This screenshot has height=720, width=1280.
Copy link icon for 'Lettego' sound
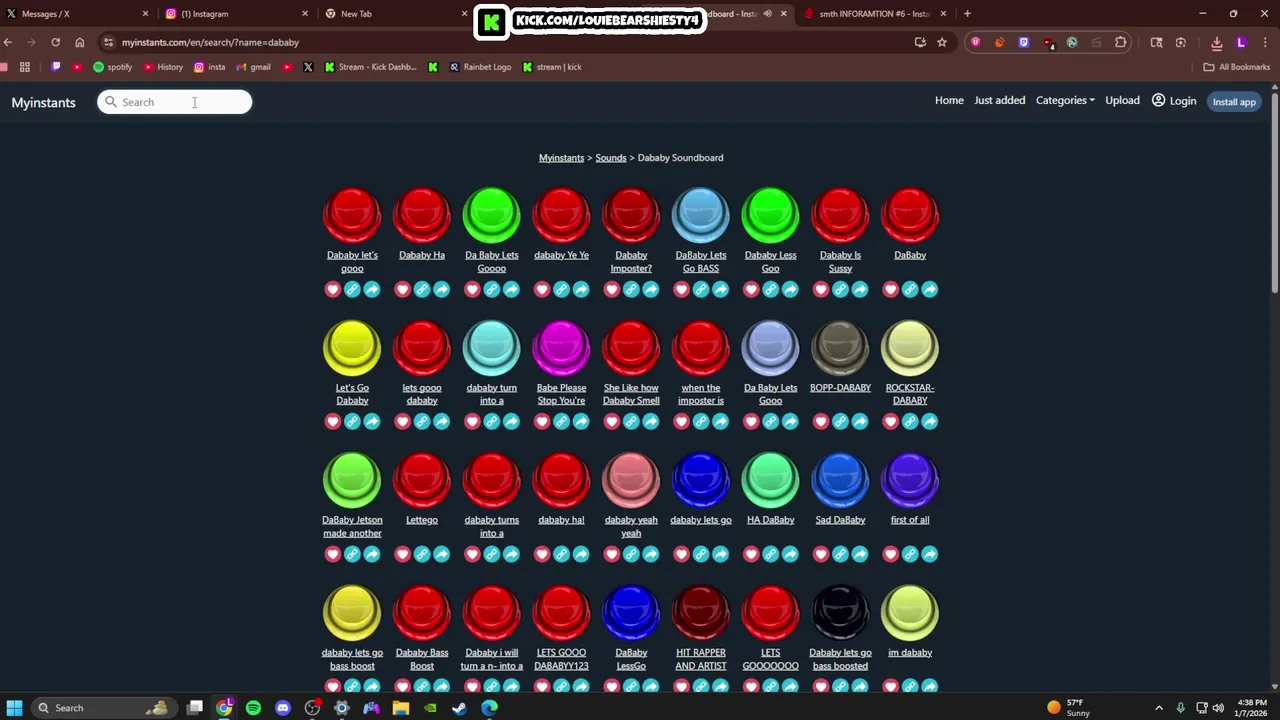pos(422,554)
